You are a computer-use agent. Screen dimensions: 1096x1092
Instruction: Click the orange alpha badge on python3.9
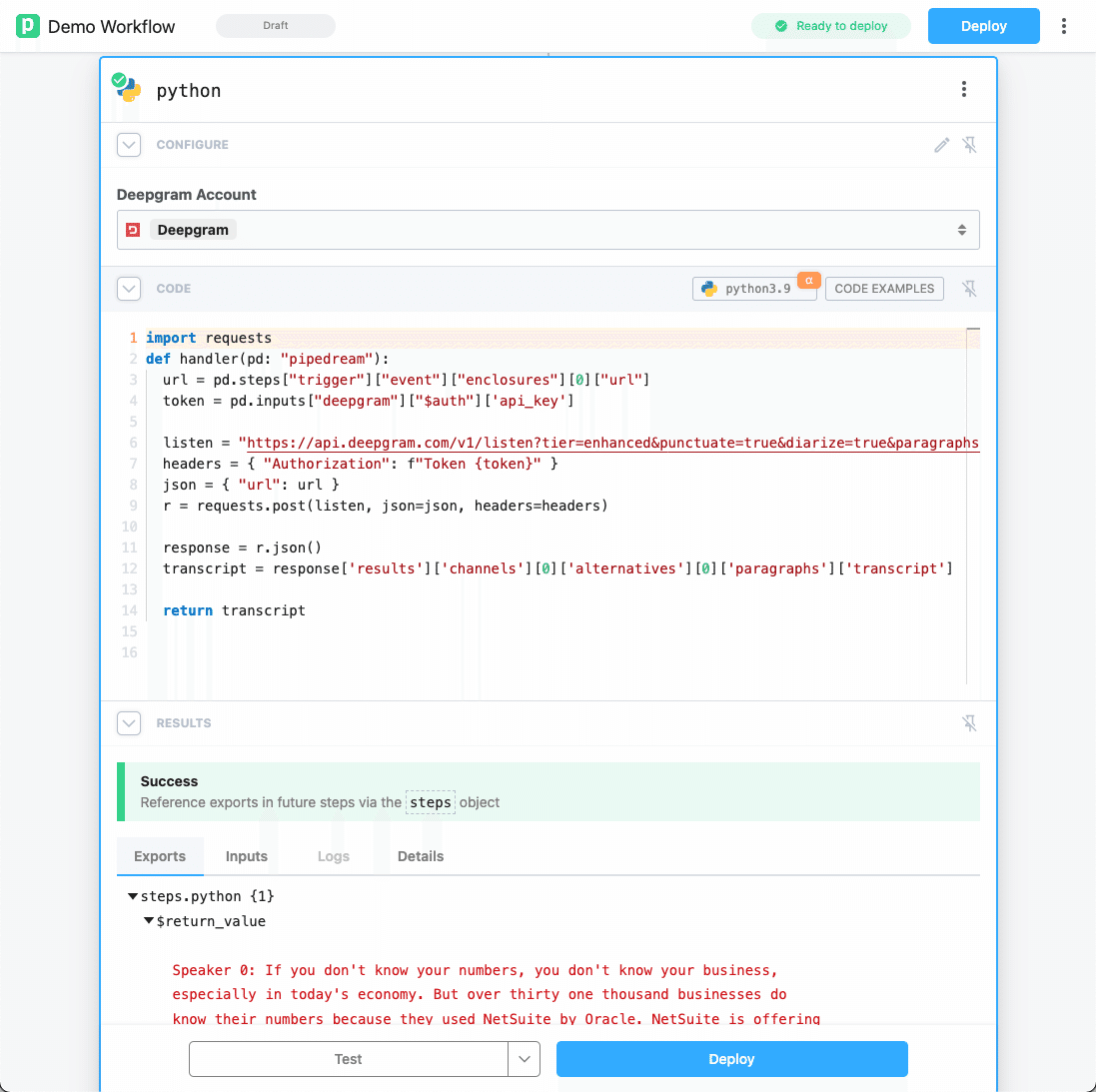click(808, 281)
